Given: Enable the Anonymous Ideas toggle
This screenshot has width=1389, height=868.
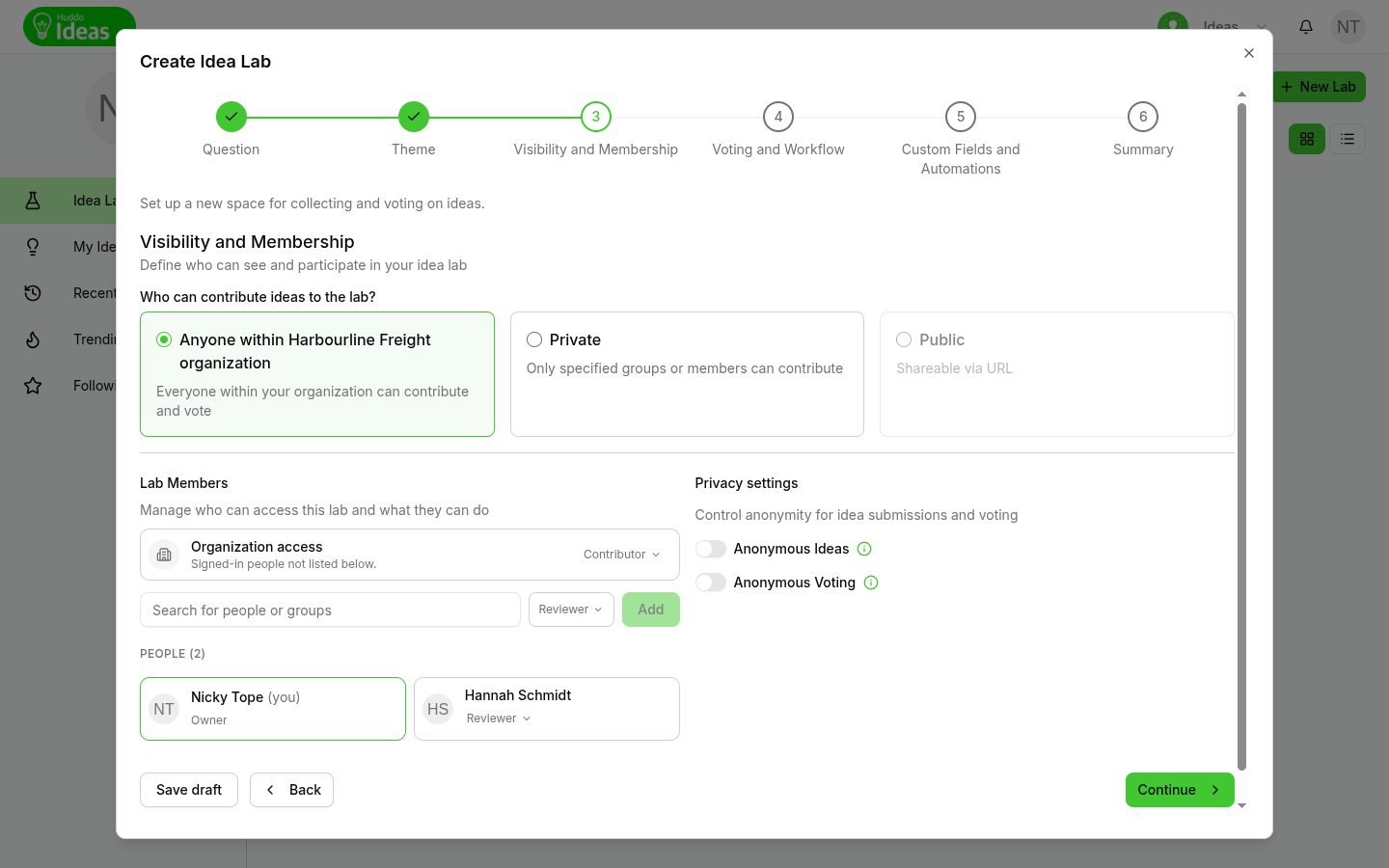Looking at the screenshot, I should 711,549.
